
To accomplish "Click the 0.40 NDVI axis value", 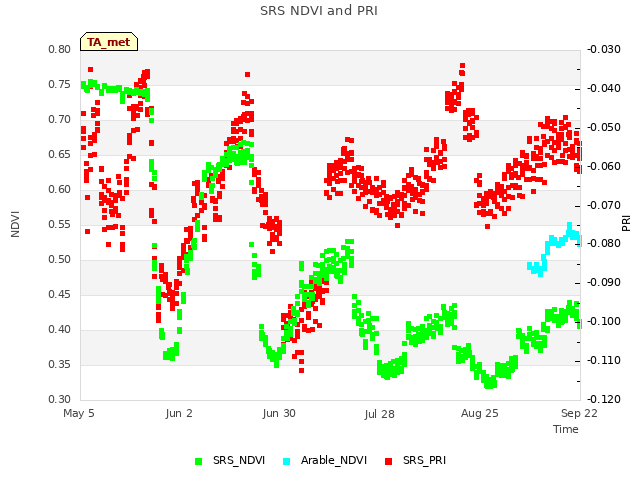I will 60,329.
